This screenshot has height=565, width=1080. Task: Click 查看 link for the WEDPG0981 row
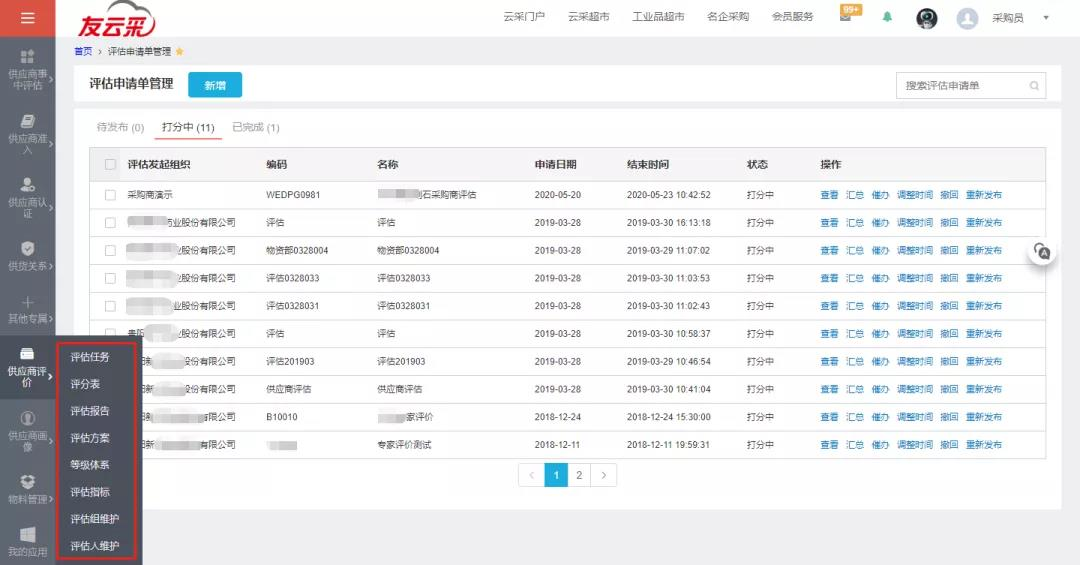[x=829, y=195]
